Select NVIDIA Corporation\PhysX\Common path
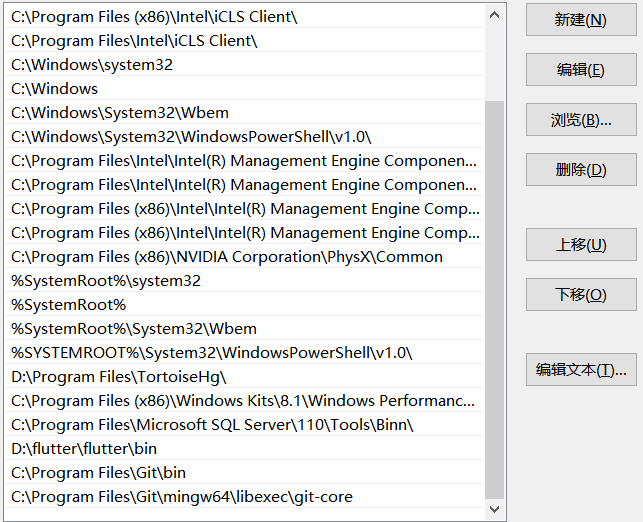Screen dimensions: 643x522 (244, 257)
